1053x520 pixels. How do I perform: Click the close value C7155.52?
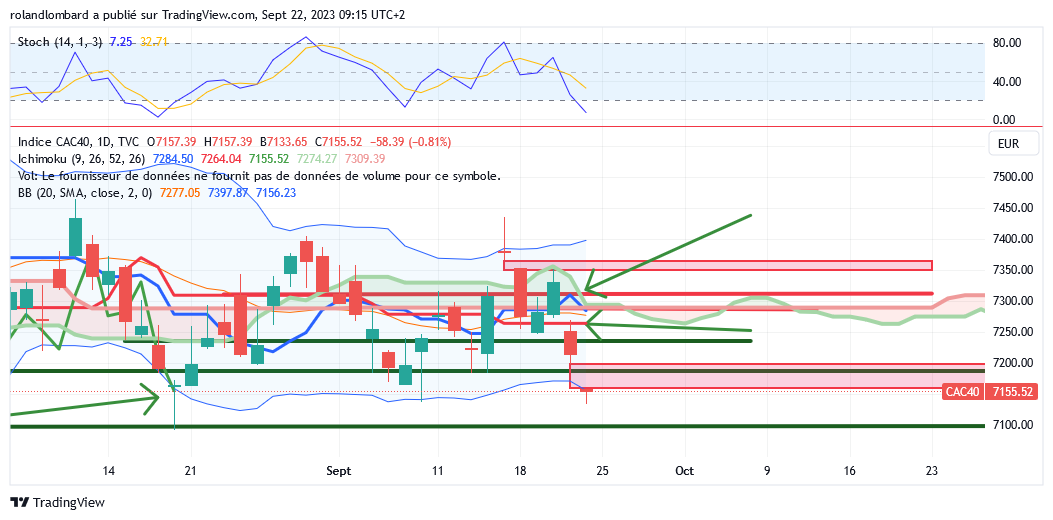338,142
